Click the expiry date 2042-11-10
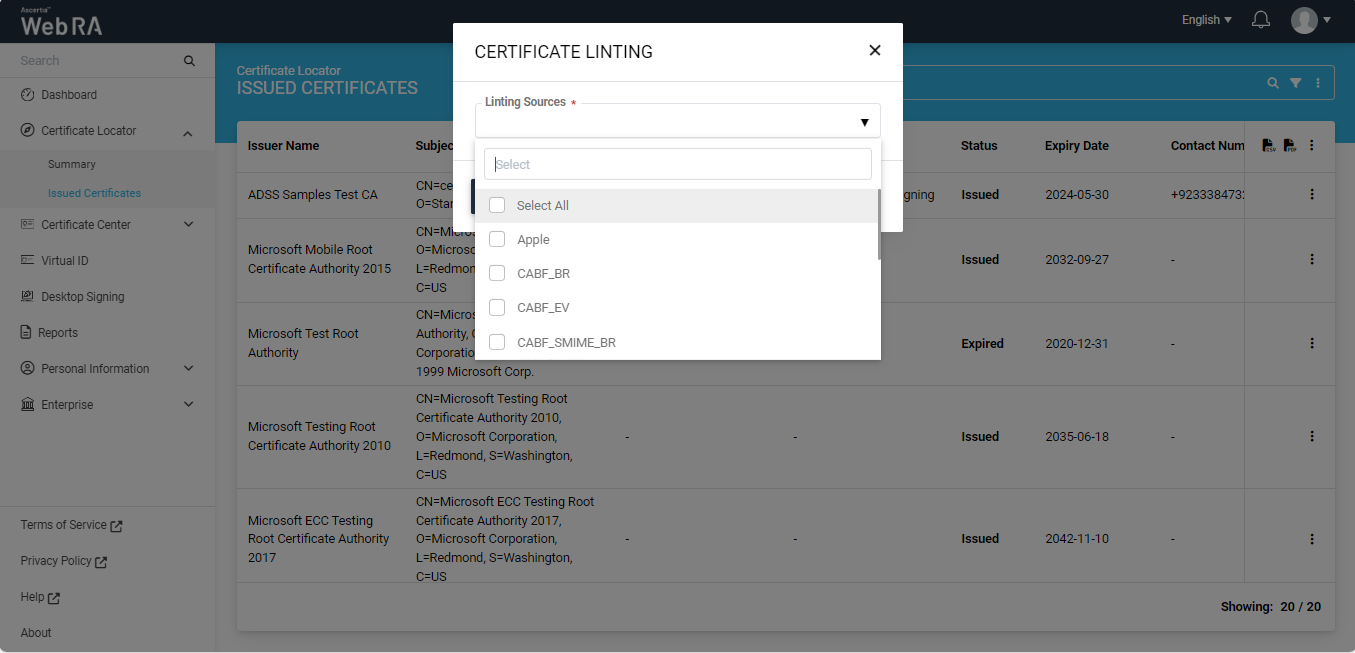1355x653 pixels. coord(1077,539)
